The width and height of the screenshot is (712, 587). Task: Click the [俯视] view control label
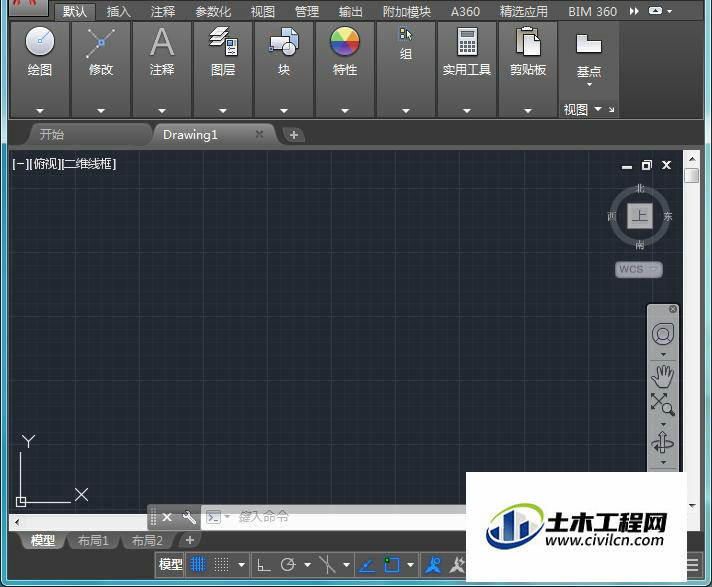coord(44,164)
